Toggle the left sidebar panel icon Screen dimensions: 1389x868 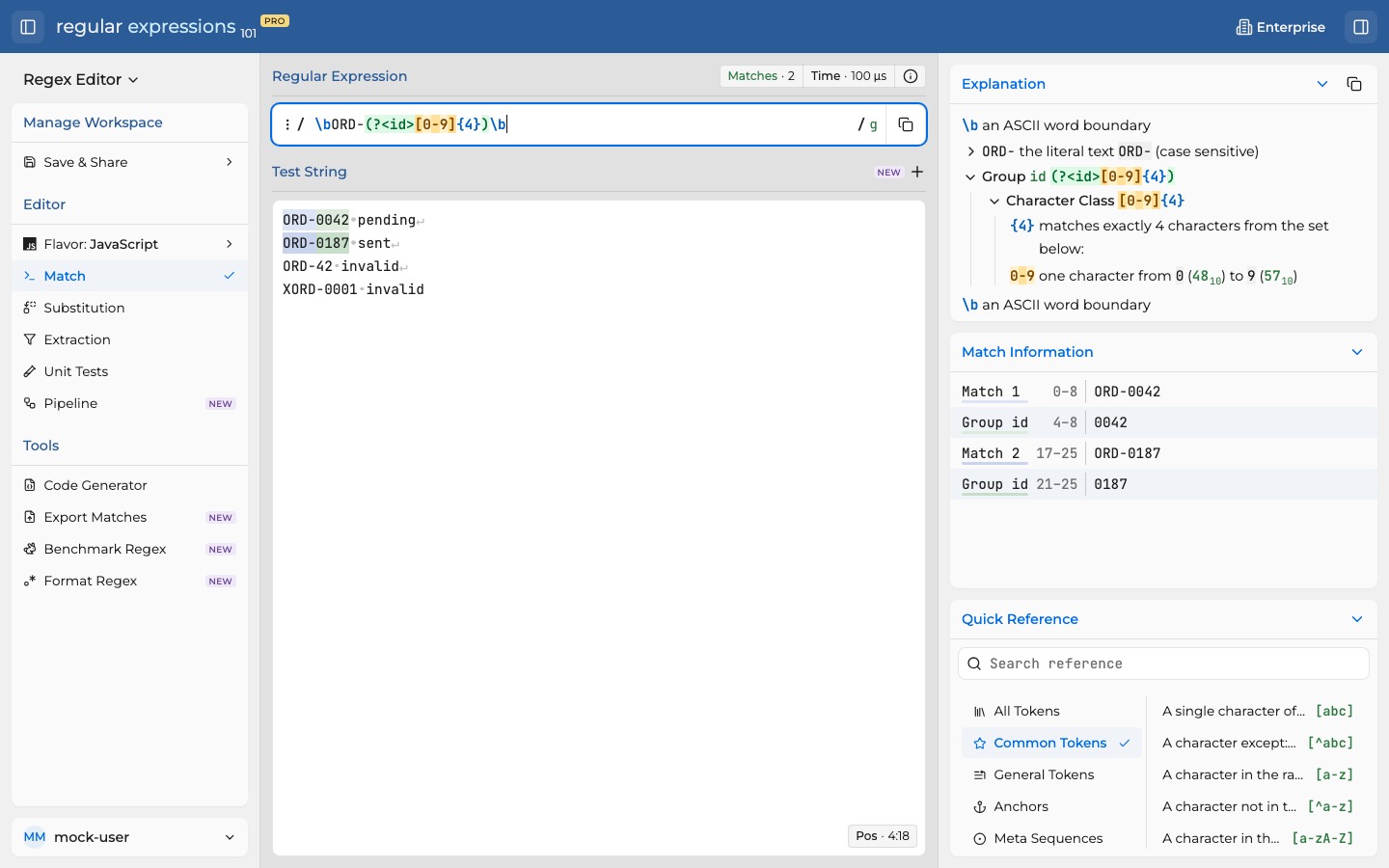point(28,27)
